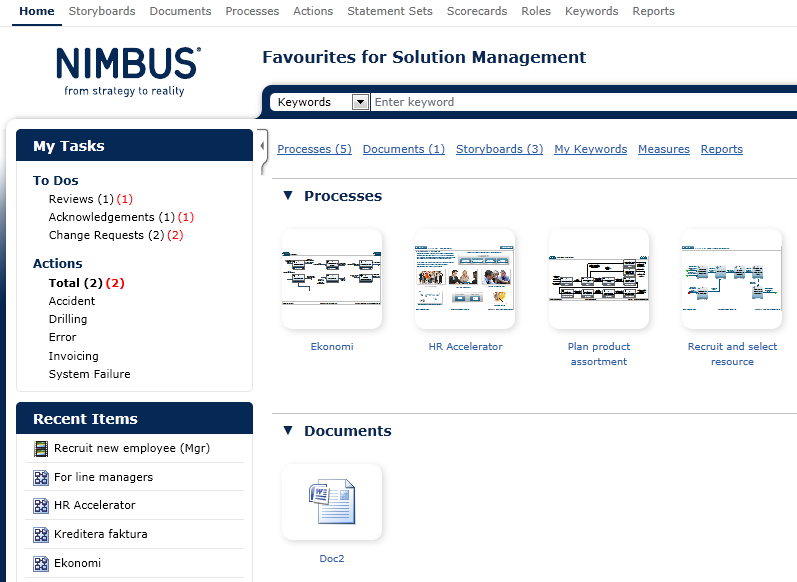This screenshot has width=797, height=582.
Task: Click the Reports link in favourites bar
Action: click(722, 149)
